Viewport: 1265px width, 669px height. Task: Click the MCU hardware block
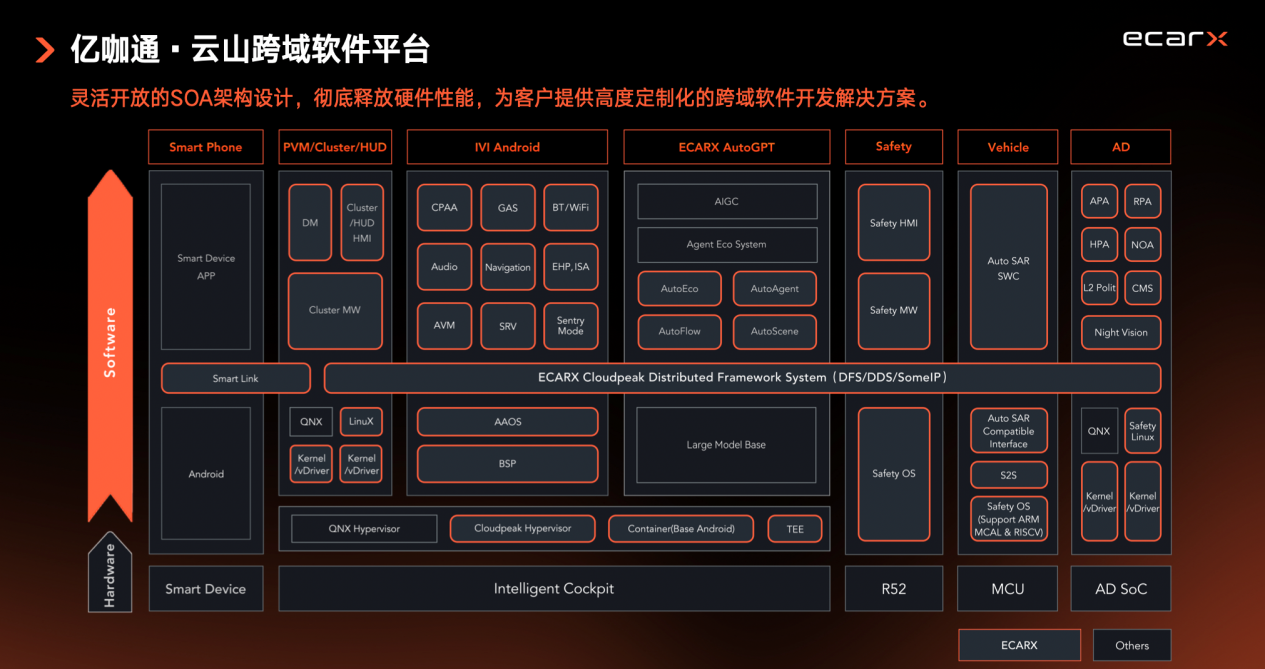coord(1008,589)
